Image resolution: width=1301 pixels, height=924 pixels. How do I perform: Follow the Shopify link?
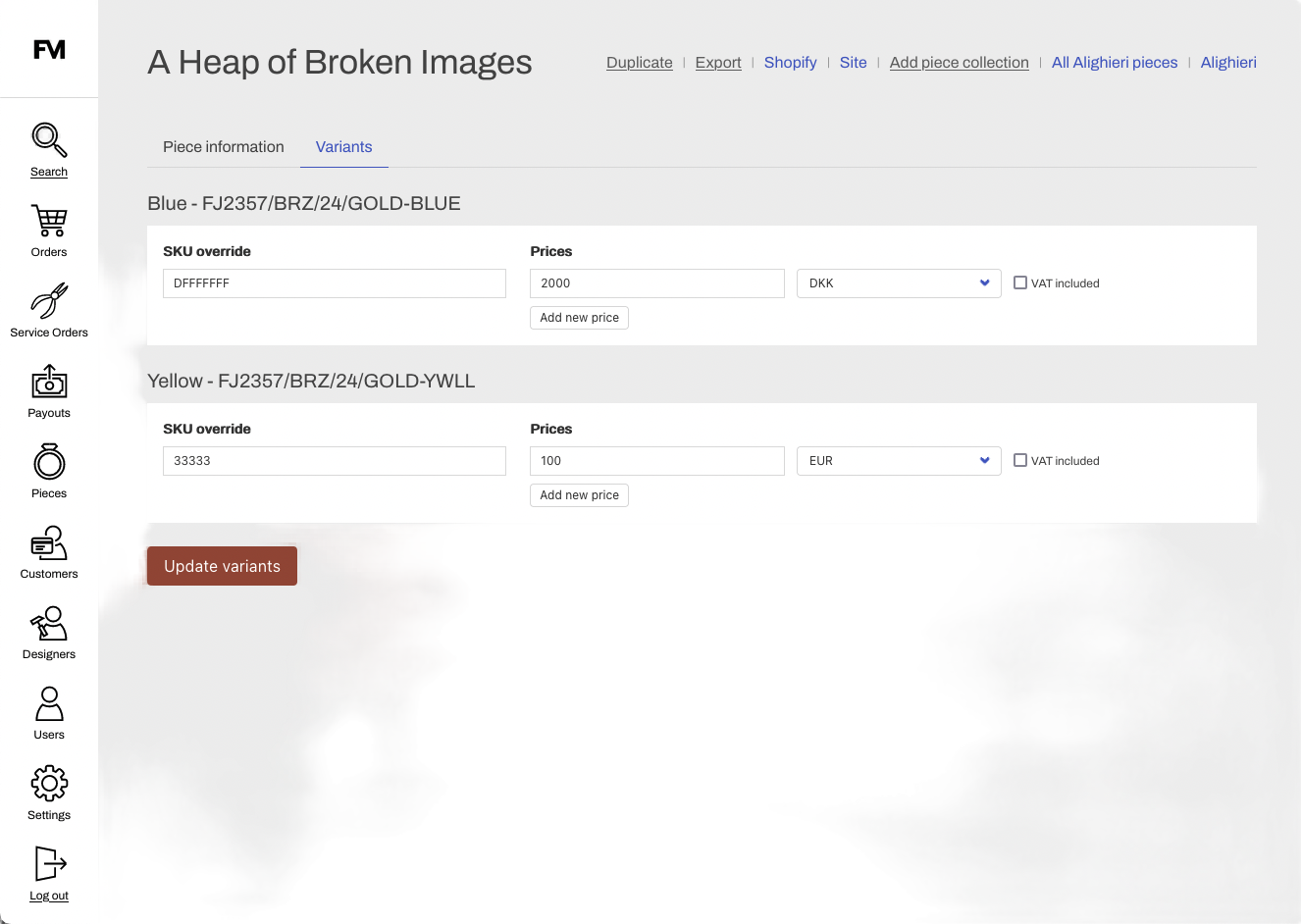pyautogui.click(x=790, y=63)
